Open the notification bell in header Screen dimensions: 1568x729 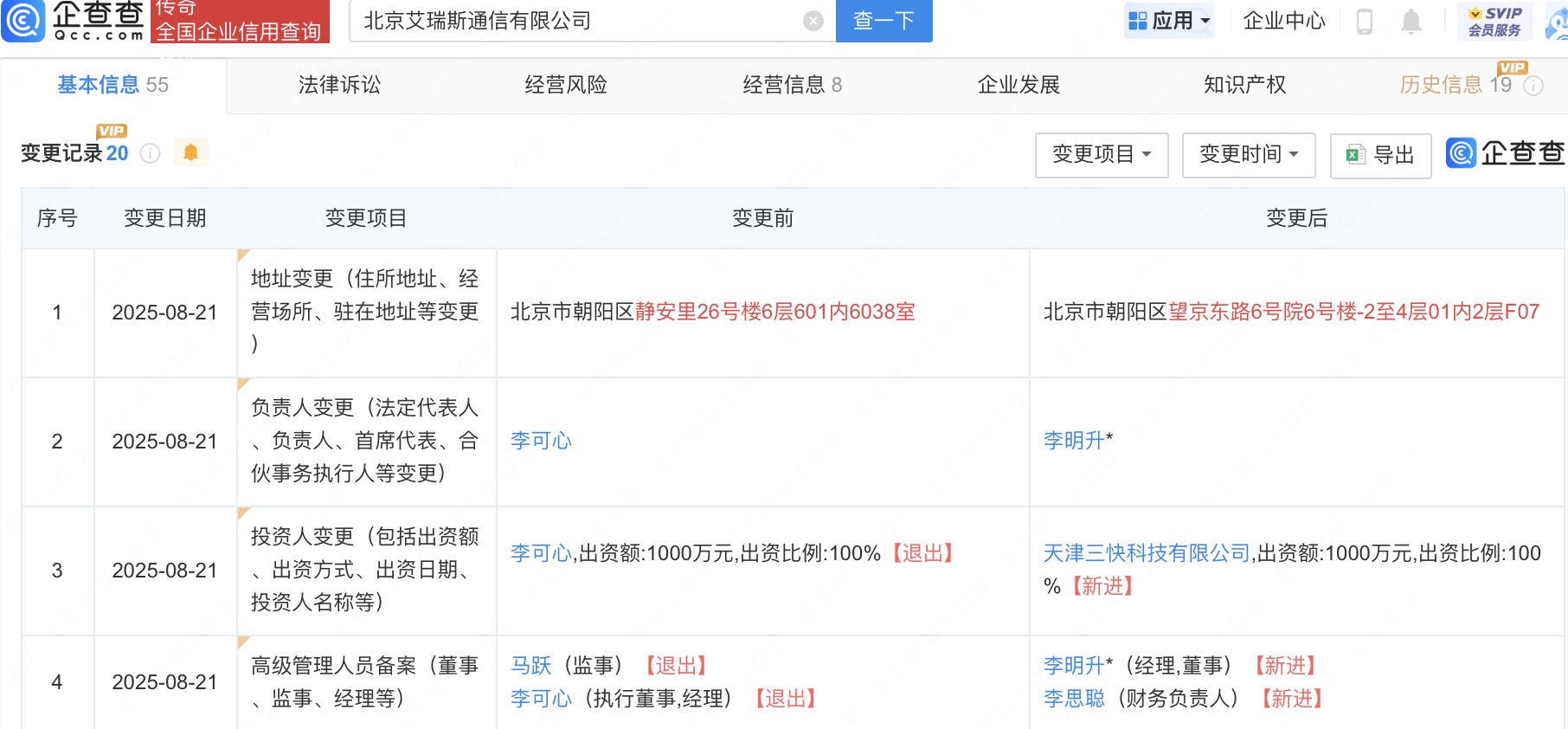tap(1411, 21)
